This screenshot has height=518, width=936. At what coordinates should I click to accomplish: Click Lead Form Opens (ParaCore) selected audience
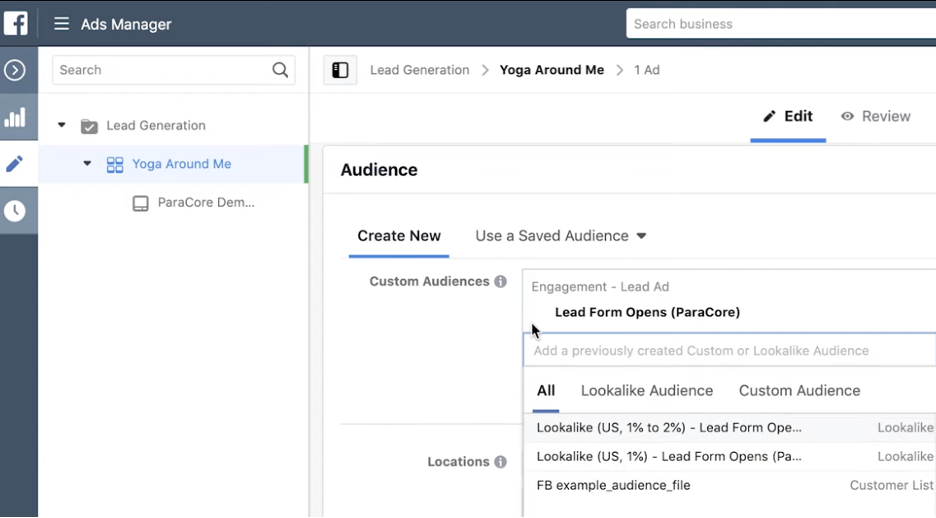[x=647, y=312]
